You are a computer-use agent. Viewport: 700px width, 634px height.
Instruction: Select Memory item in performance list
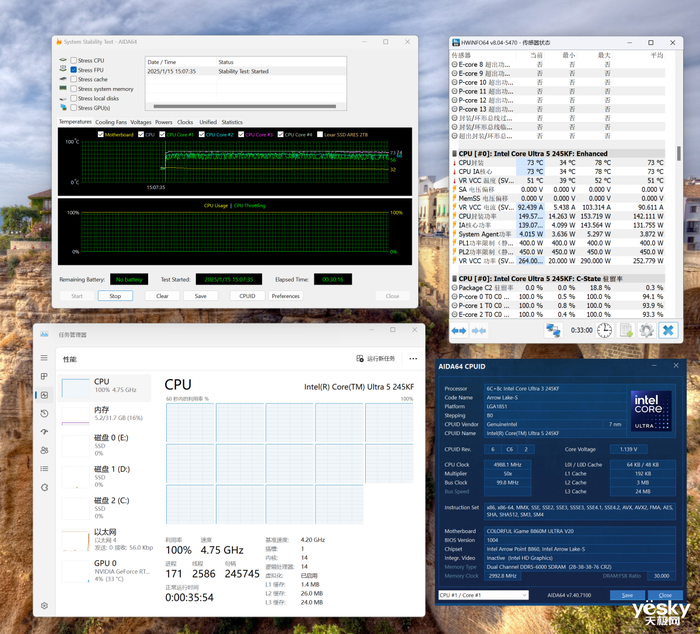[x=105, y=414]
